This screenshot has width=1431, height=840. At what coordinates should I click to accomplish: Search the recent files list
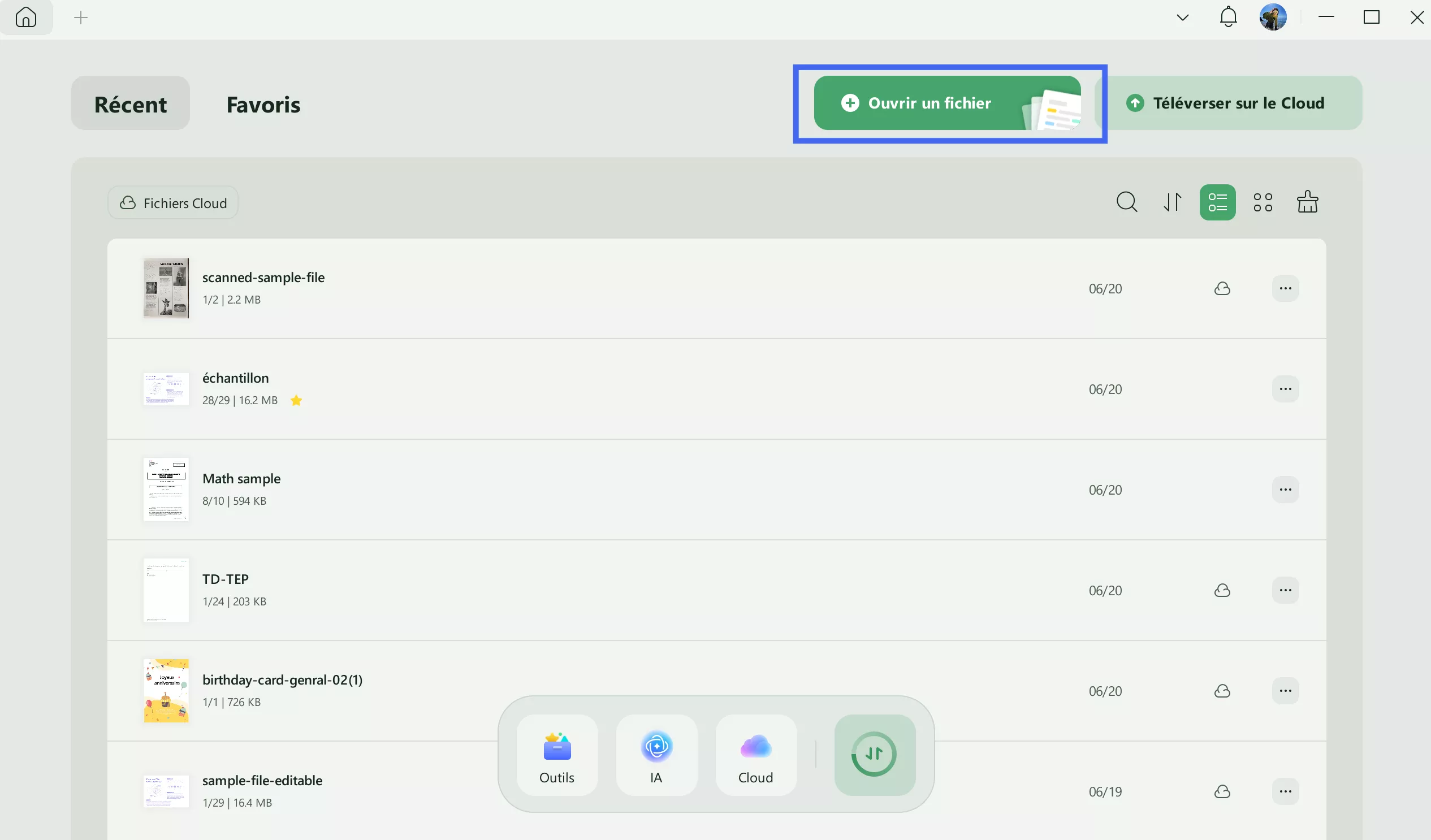click(1127, 202)
